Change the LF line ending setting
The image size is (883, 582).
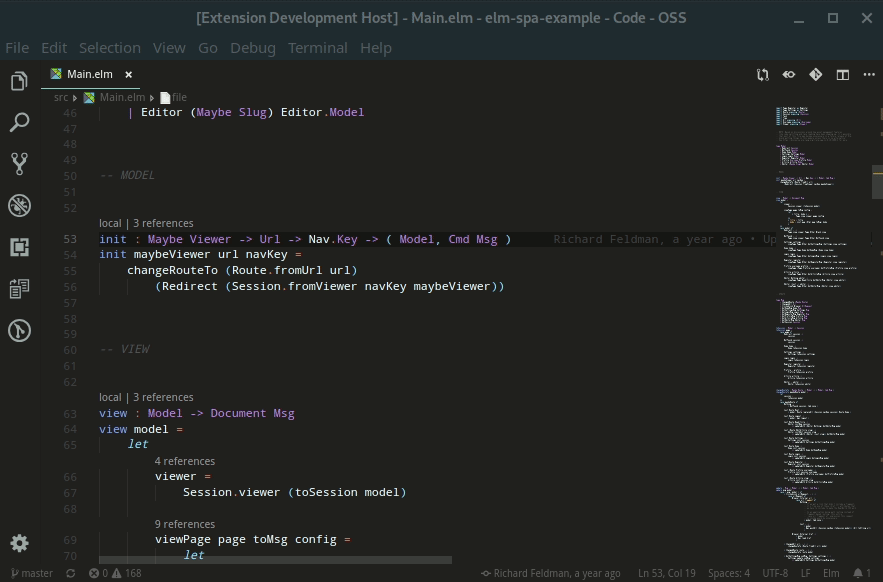pyautogui.click(x=805, y=573)
